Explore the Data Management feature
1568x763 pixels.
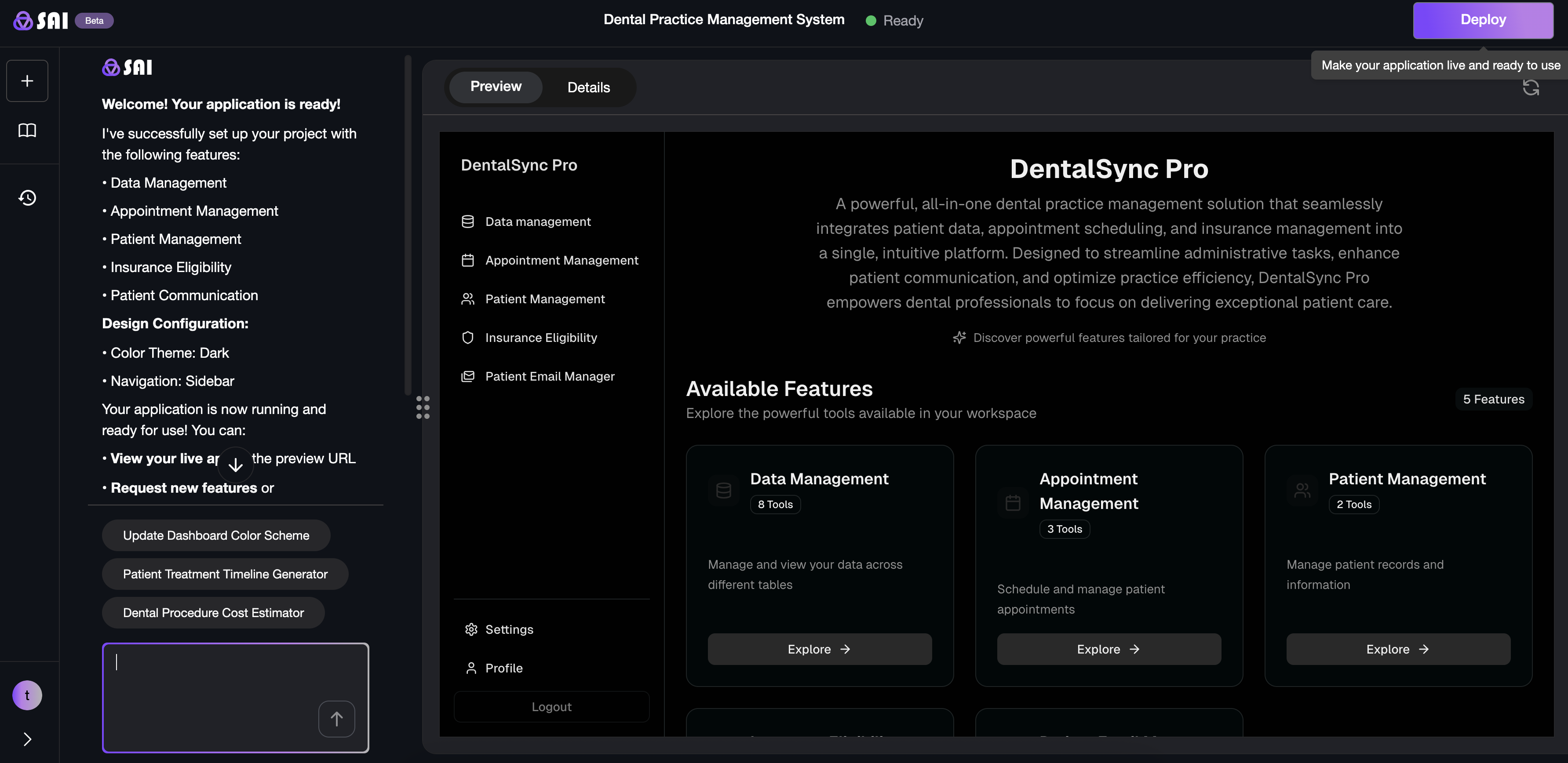[x=819, y=649]
